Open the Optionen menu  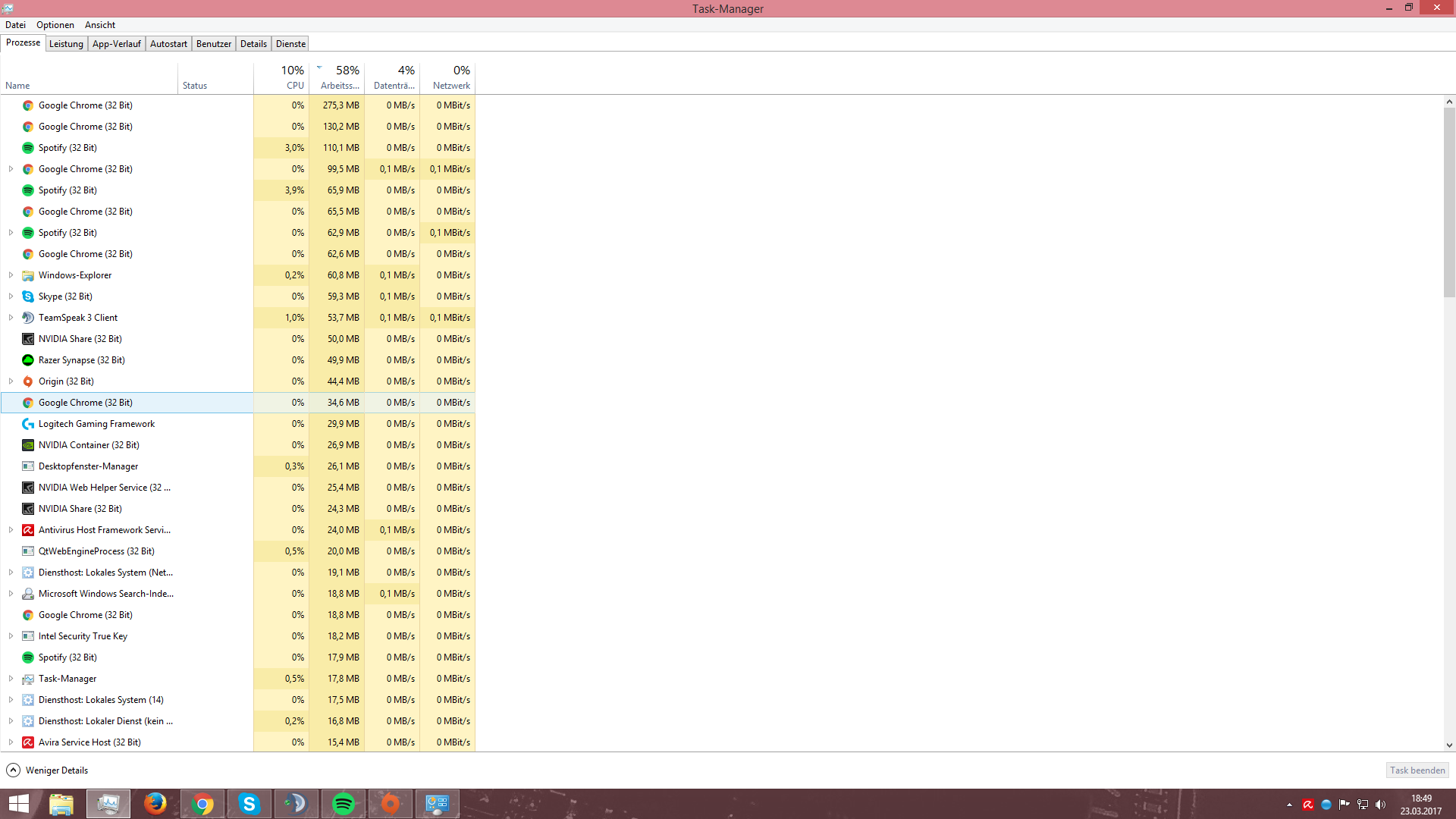(x=55, y=25)
